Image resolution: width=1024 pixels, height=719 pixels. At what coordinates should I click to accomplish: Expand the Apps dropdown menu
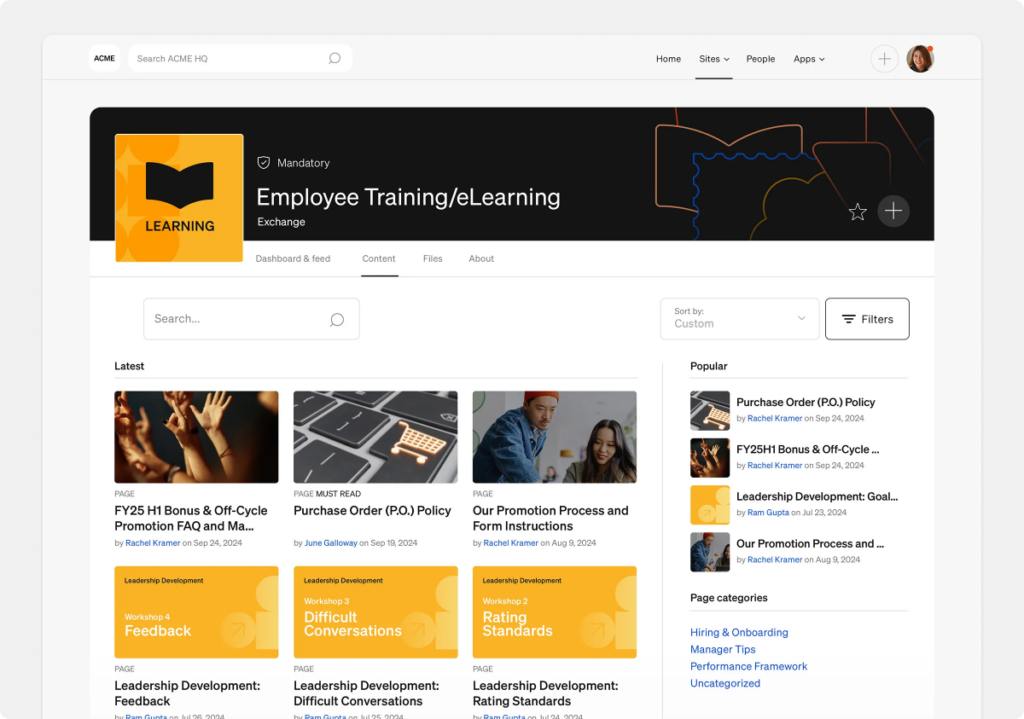[808, 59]
